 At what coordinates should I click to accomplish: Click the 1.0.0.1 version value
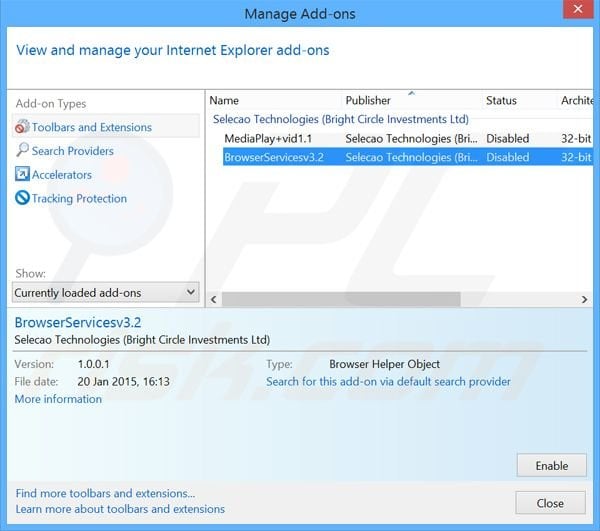coord(93,364)
